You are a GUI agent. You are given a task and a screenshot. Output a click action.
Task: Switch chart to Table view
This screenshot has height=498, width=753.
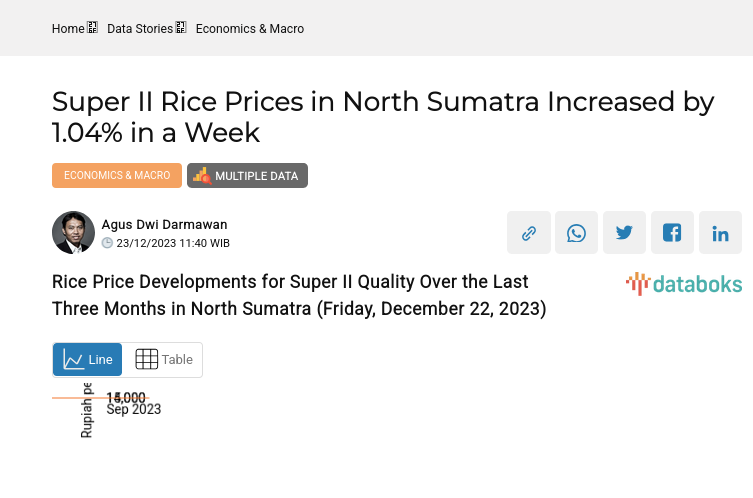click(164, 360)
